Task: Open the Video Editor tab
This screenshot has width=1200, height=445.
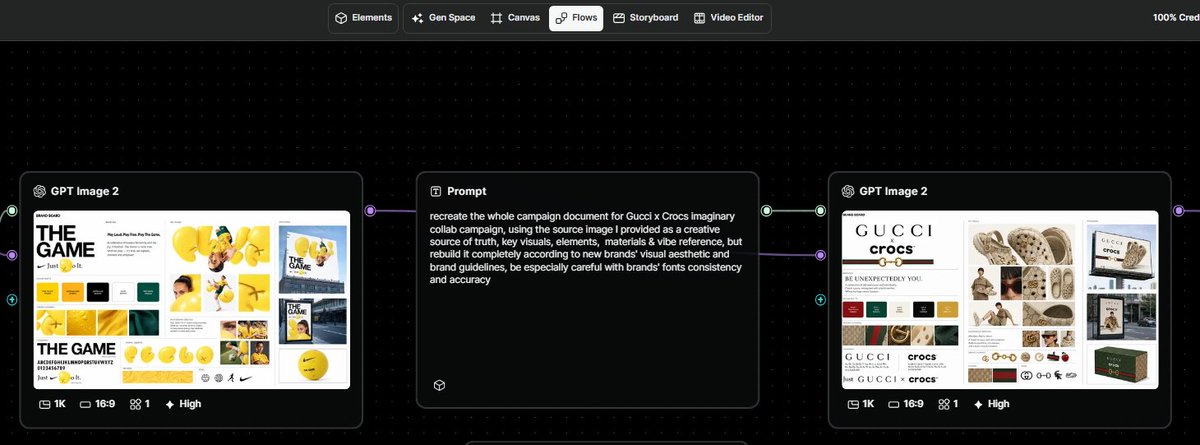Action: pyautogui.click(x=728, y=18)
